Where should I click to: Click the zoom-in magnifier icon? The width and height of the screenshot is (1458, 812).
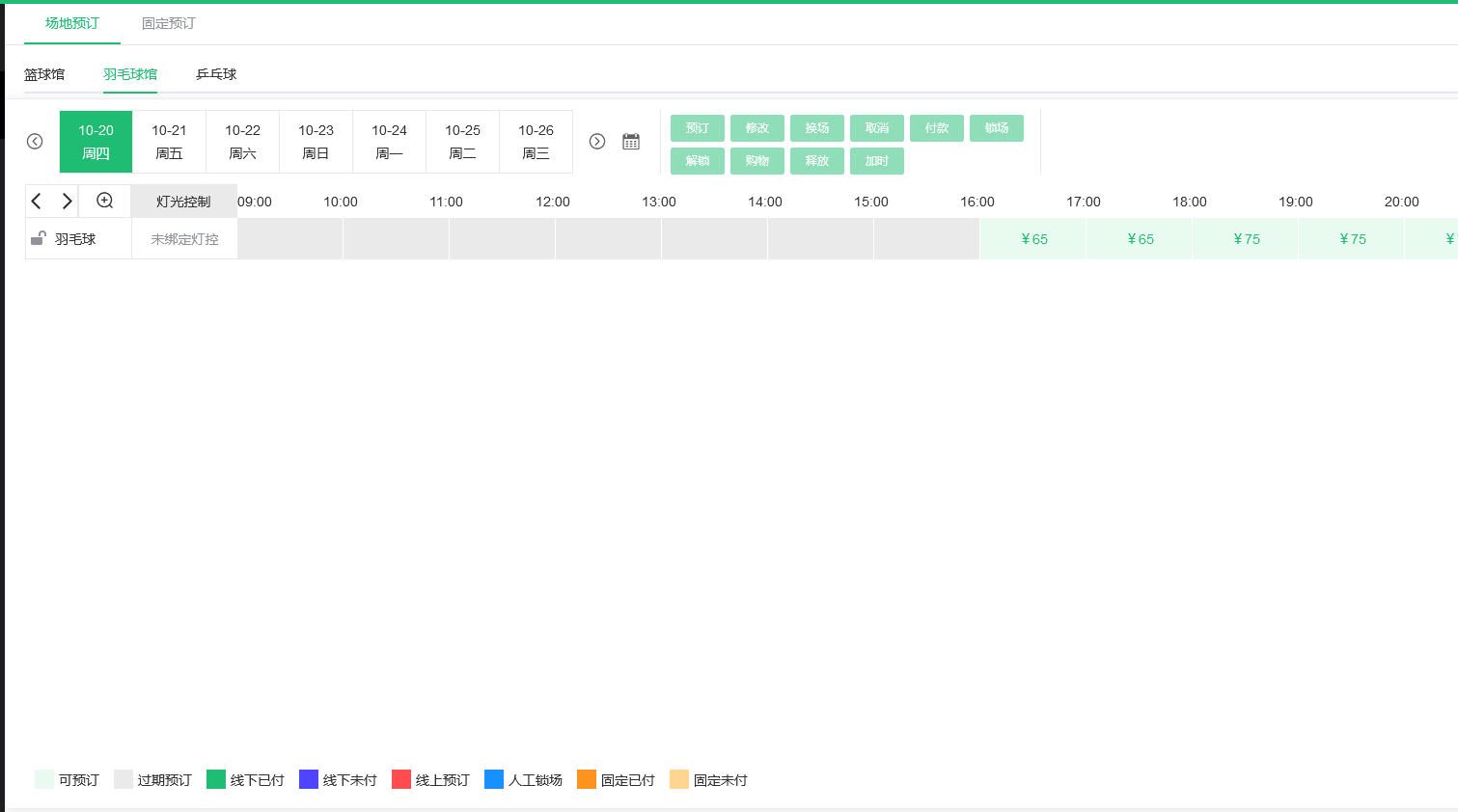[105, 201]
